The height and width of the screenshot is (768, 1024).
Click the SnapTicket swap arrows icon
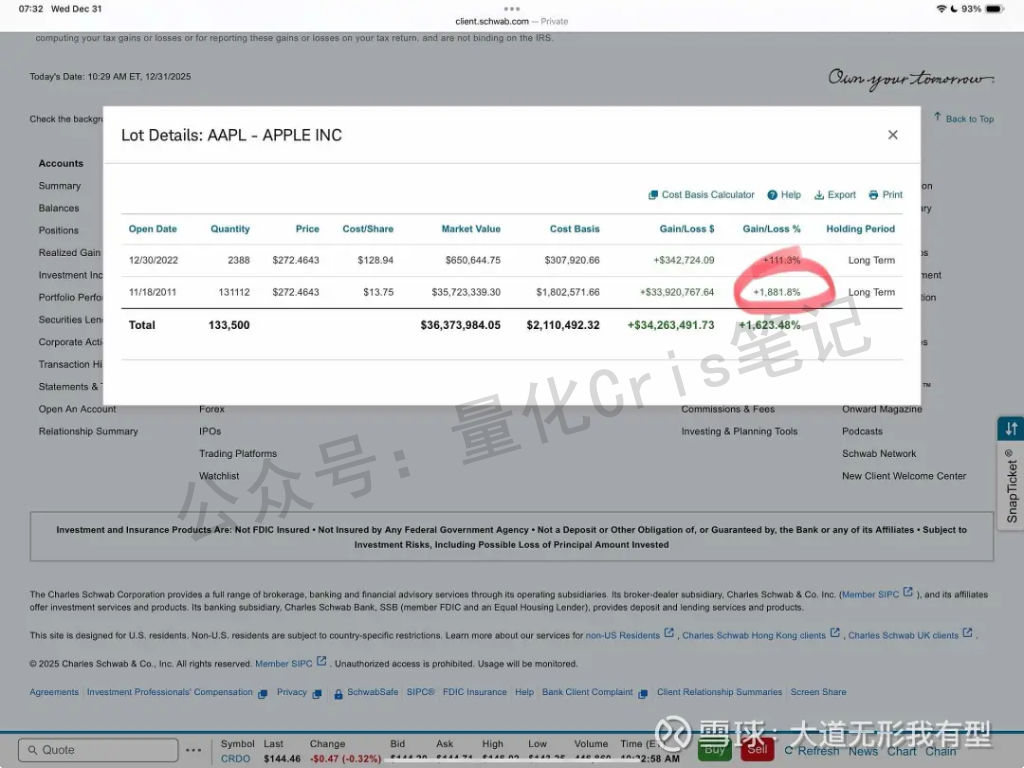point(1011,428)
